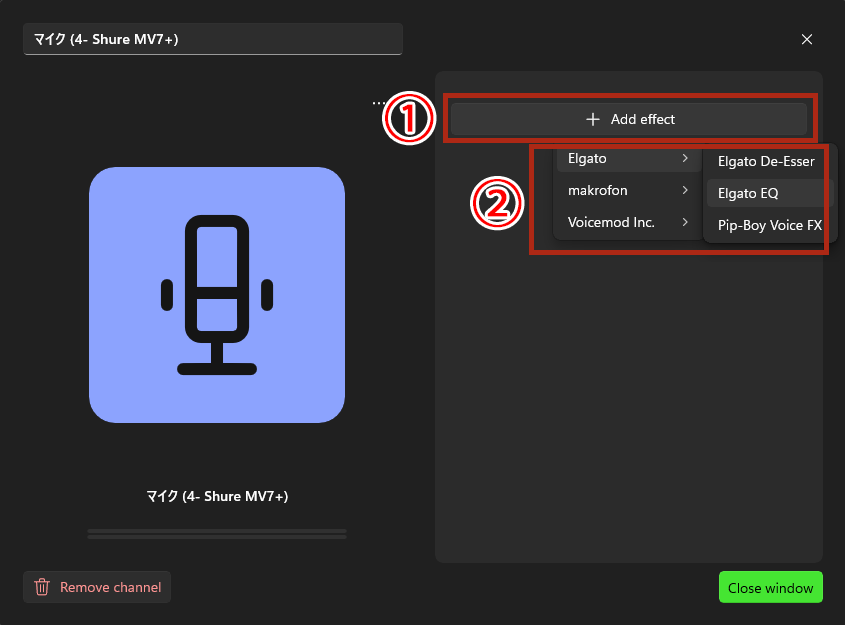
Task: Click the Remove channel button
Action: (x=97, y=587)
